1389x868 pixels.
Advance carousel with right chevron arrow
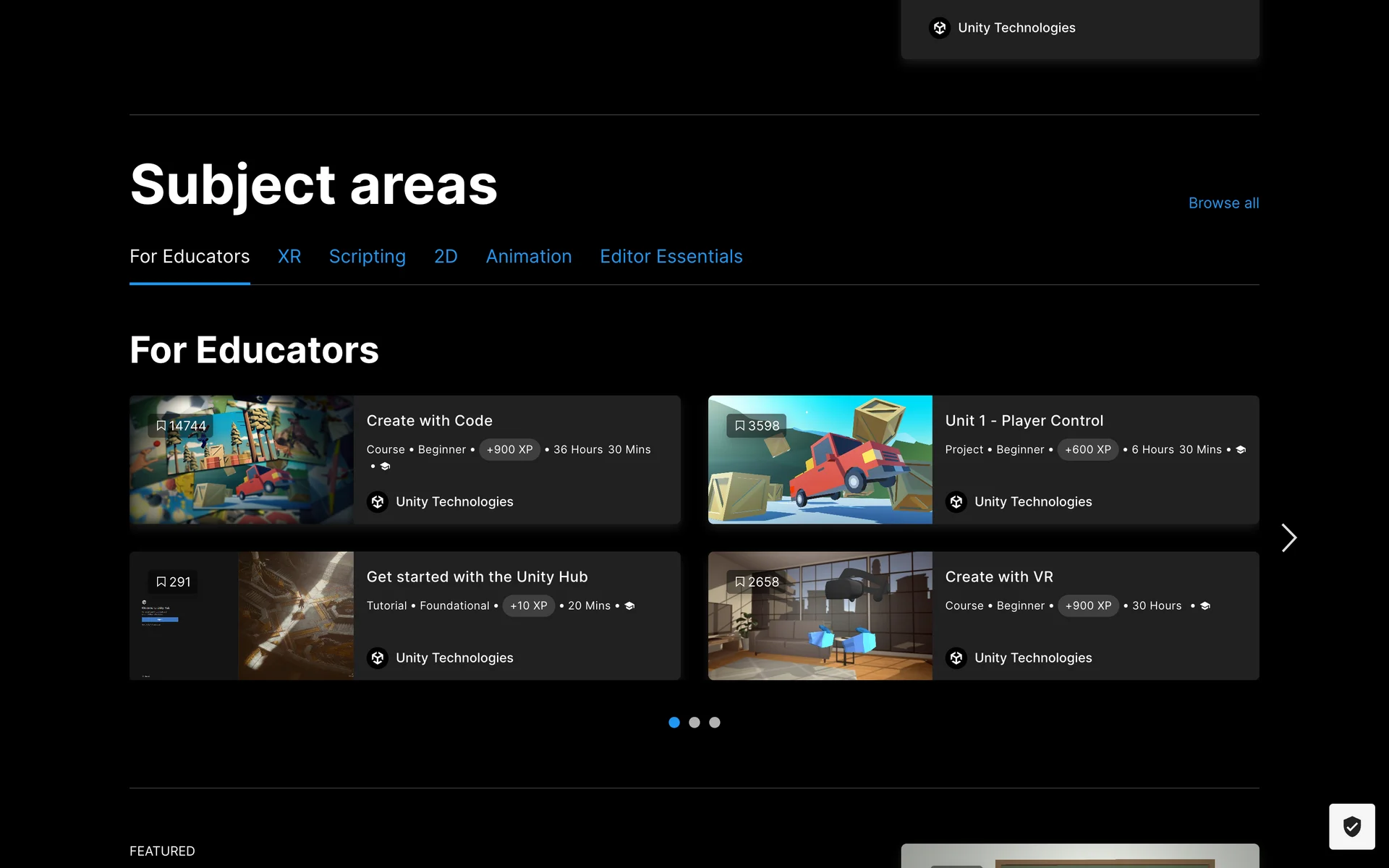(x=1288, y=538)
